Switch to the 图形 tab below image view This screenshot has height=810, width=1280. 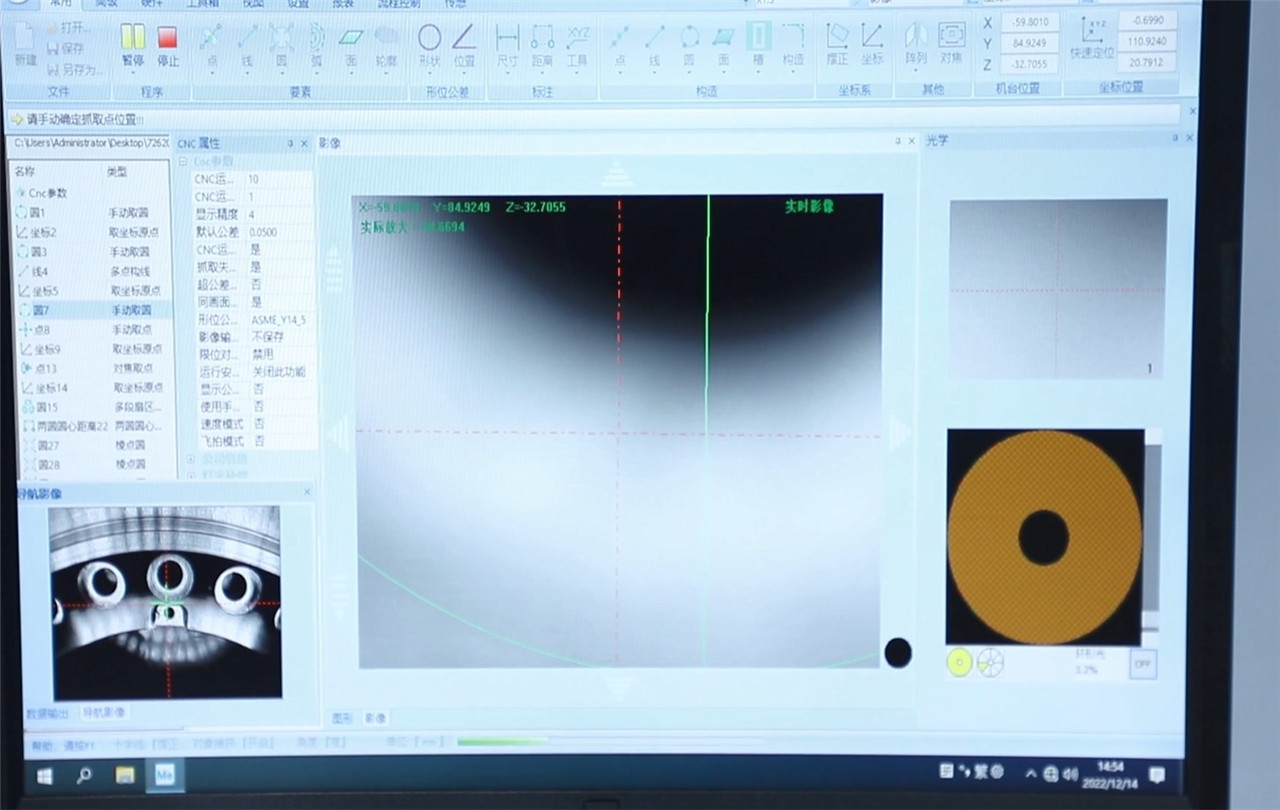pyautogui.click(x=342, y=717)
